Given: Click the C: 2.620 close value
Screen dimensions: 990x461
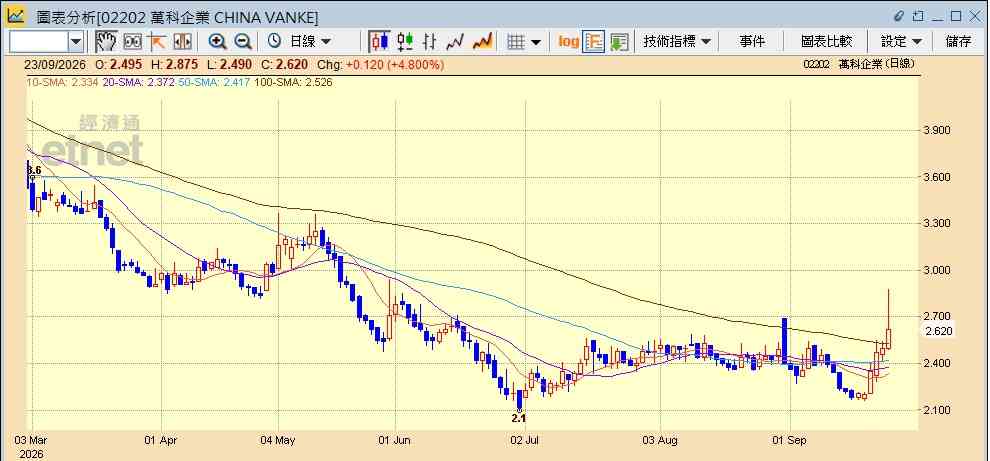Looking at the screenshot, I should 285,64.
